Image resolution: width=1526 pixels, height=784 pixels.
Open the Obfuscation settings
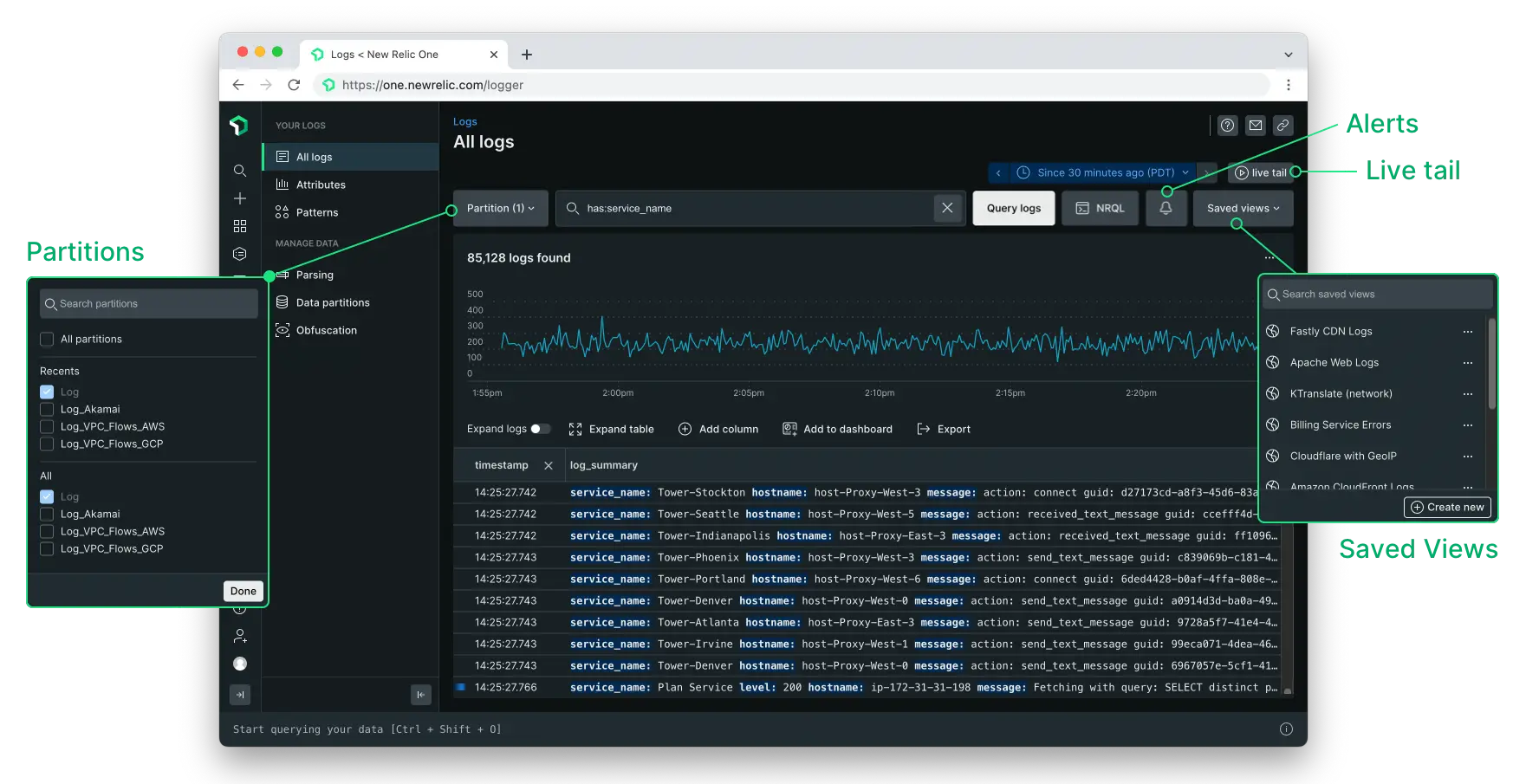(x=327, y=329)
